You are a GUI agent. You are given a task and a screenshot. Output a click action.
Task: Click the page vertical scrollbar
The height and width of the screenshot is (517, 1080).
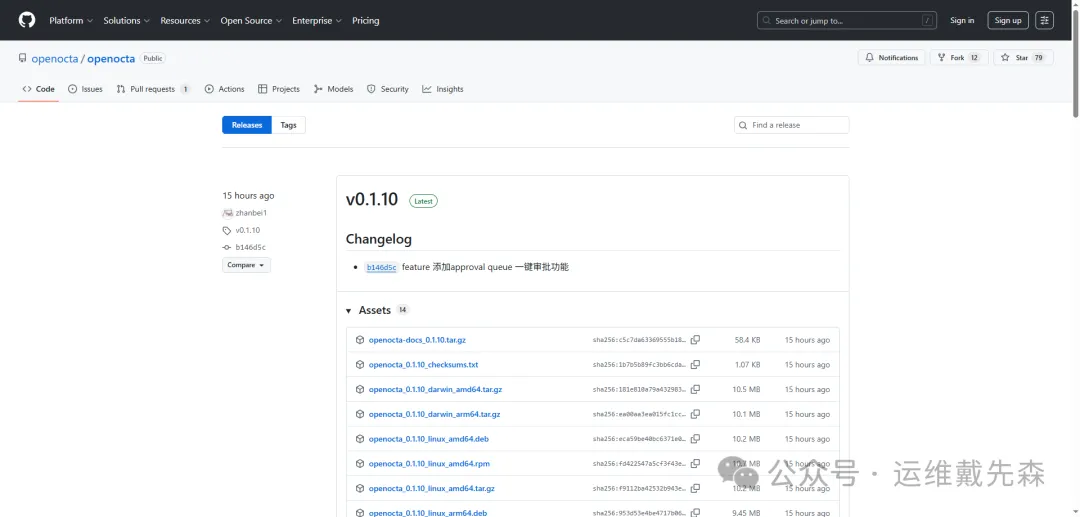click(x=1076, y=62)
